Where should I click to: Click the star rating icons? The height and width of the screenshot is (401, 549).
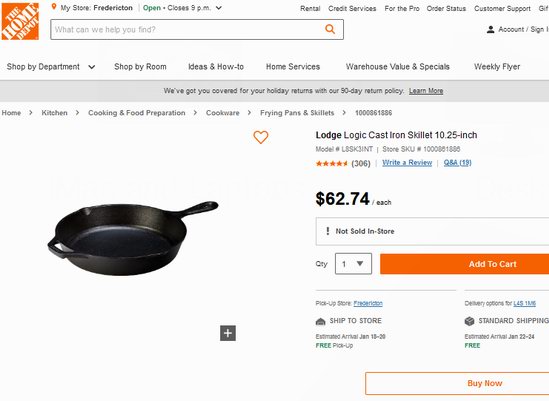(x=332, y=163)
